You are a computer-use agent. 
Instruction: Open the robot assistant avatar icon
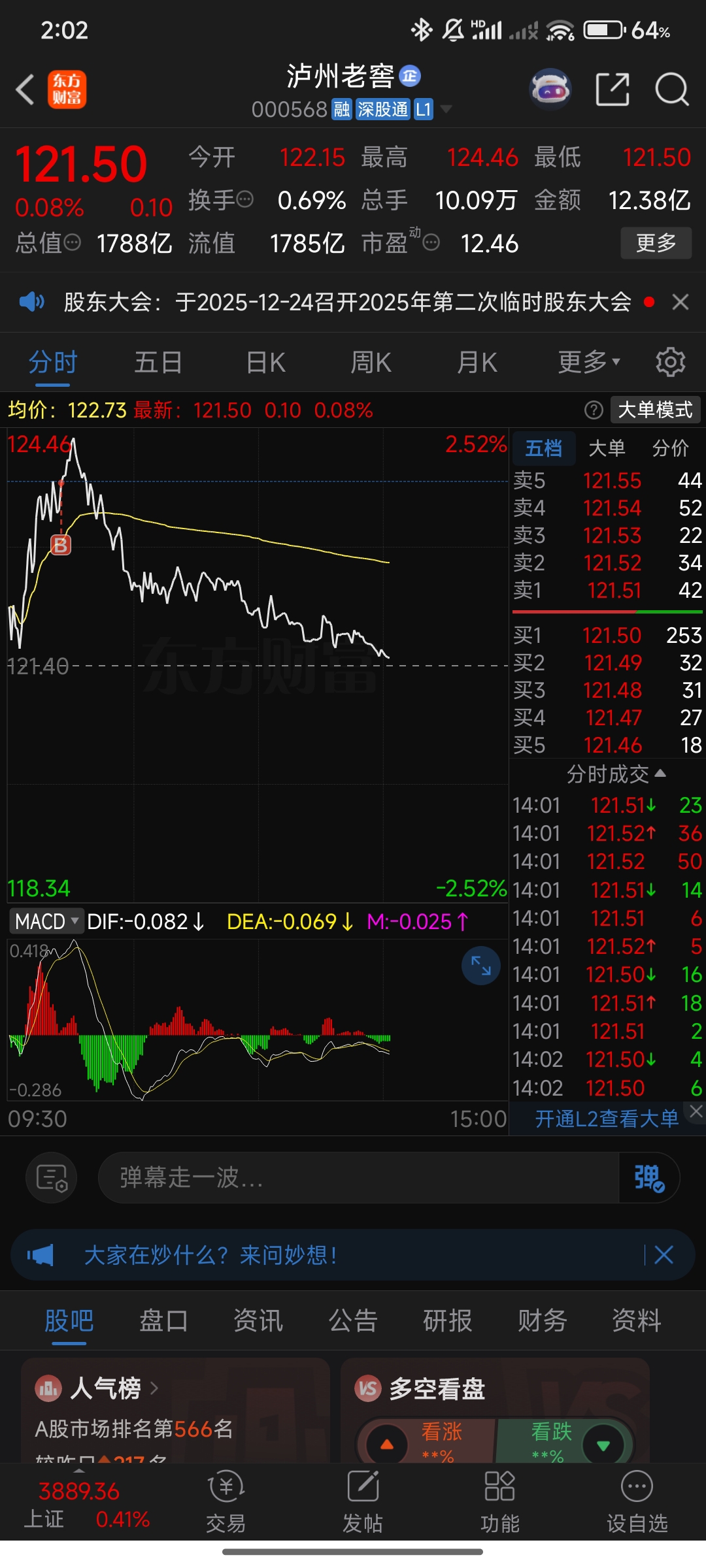(550, 90)
